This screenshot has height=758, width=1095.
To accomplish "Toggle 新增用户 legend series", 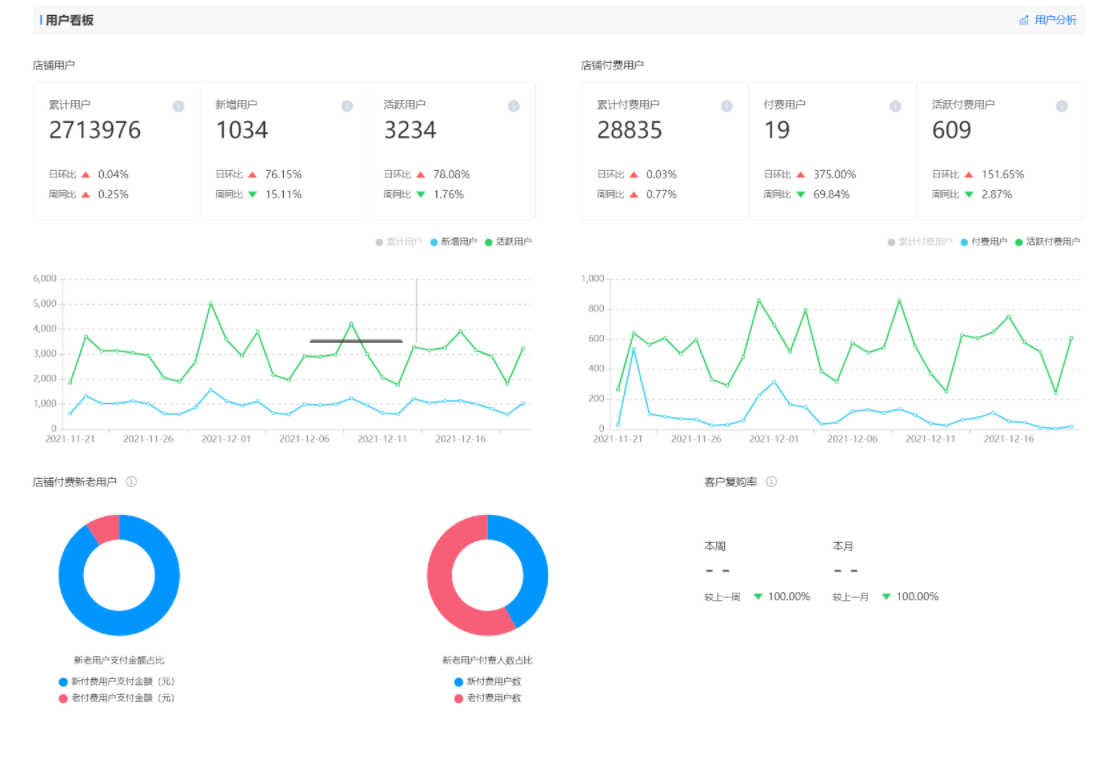I will point(453,242).
